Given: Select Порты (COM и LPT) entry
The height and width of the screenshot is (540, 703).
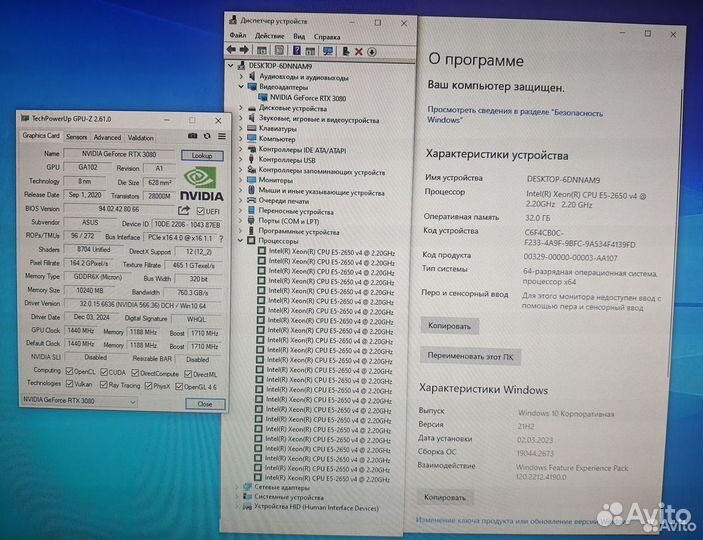Looking at the screenshot, I should point(289,221).
